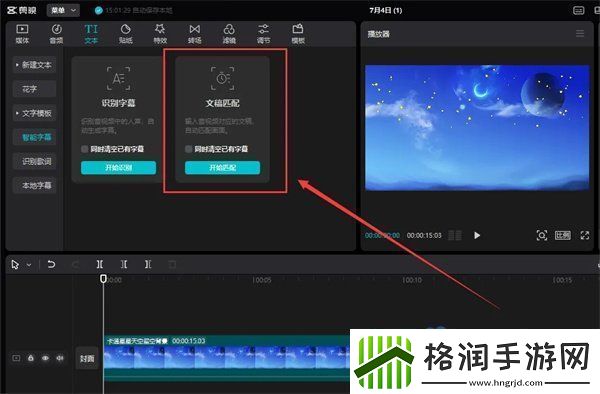The height and width of the screenshot is (394, 600).
Task: Open the 转场 transitions tab
Action: coord(194,34)
